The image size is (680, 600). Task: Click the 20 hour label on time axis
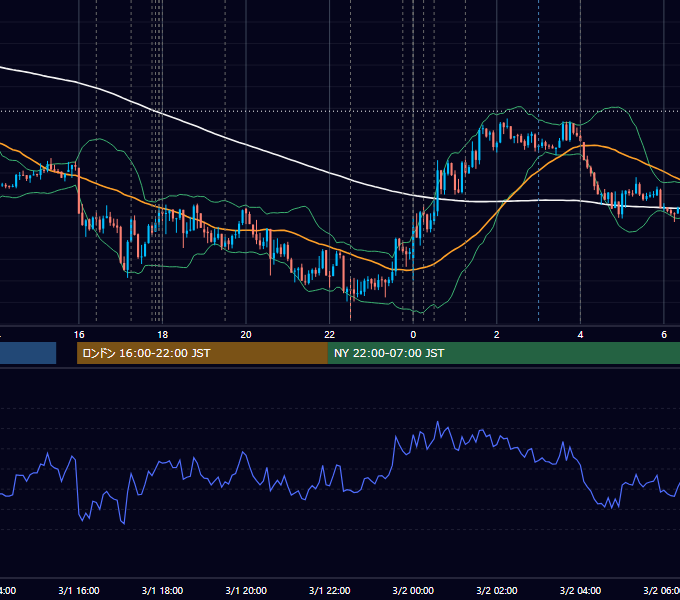pos(246,335)
